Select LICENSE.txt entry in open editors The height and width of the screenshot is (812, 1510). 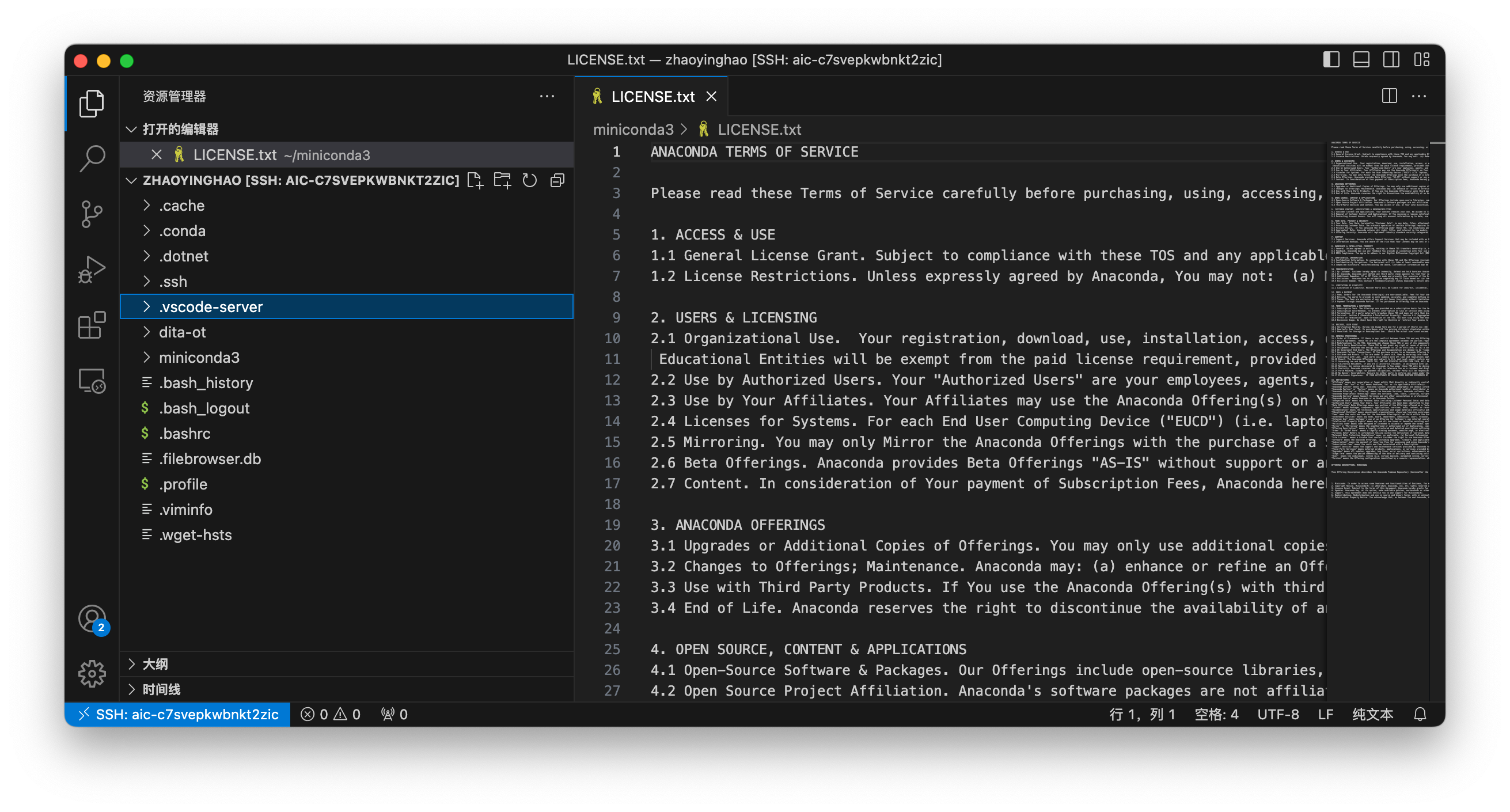pos(346,155)
